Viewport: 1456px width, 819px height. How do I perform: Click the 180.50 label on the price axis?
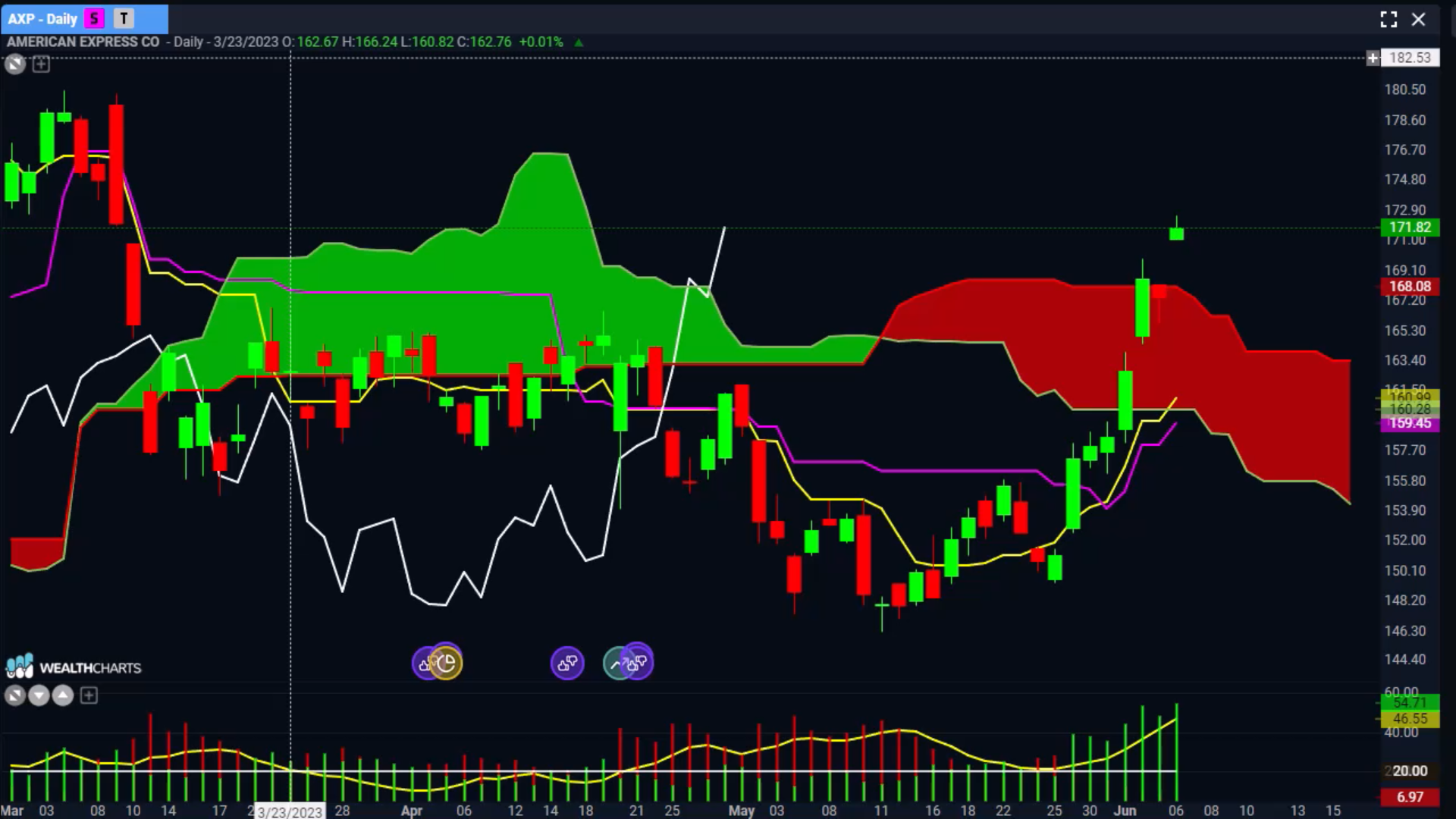click(1404, 89)
